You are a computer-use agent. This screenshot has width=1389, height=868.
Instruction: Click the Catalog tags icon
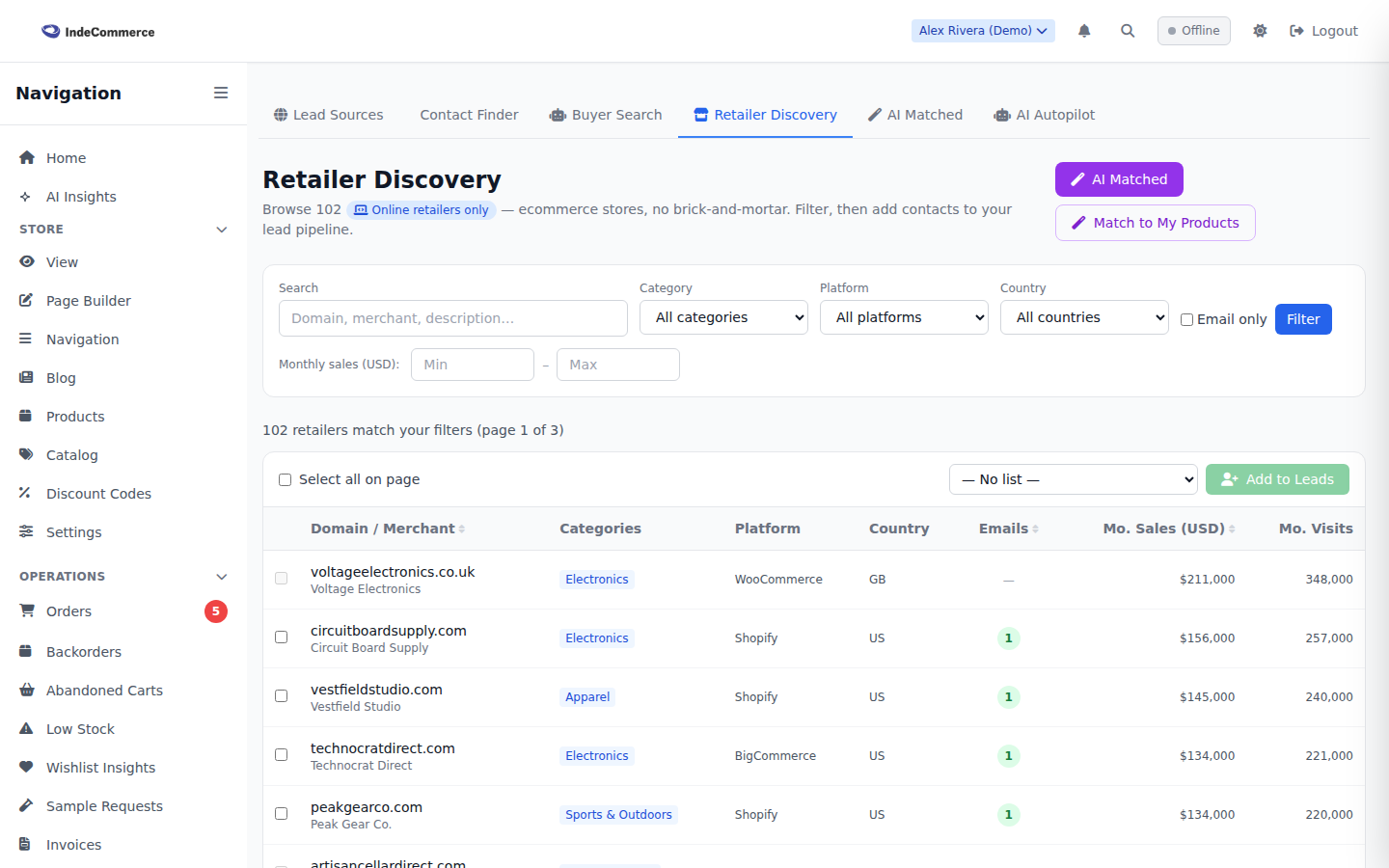click(27, 454)
